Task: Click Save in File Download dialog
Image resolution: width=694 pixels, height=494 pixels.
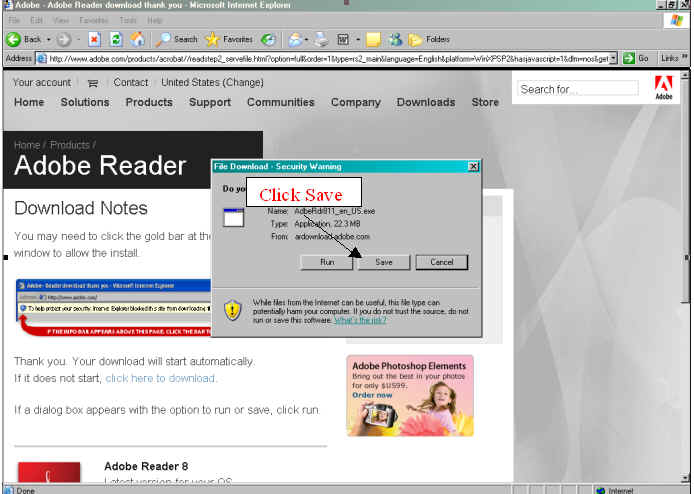Action: coord(383,262)
